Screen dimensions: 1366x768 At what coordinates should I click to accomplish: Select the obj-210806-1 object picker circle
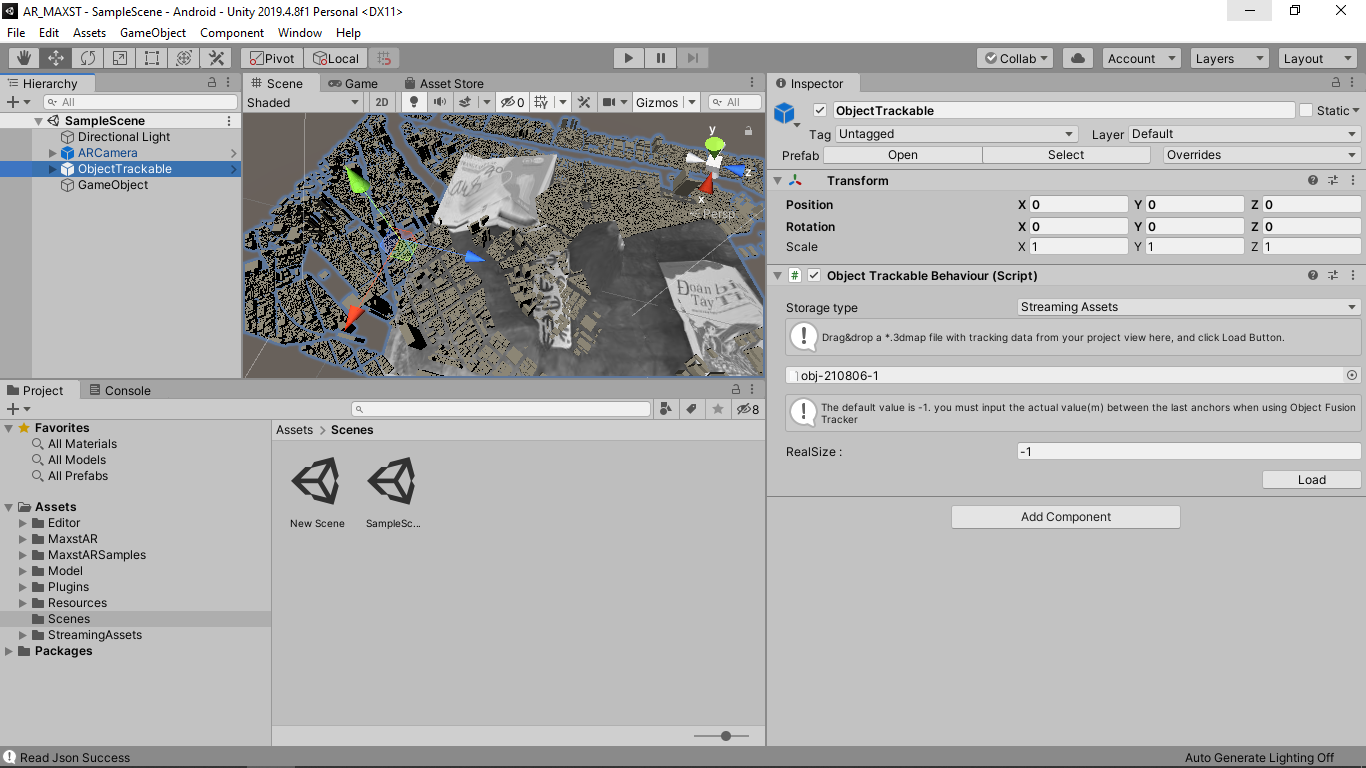pos(1352,375)
